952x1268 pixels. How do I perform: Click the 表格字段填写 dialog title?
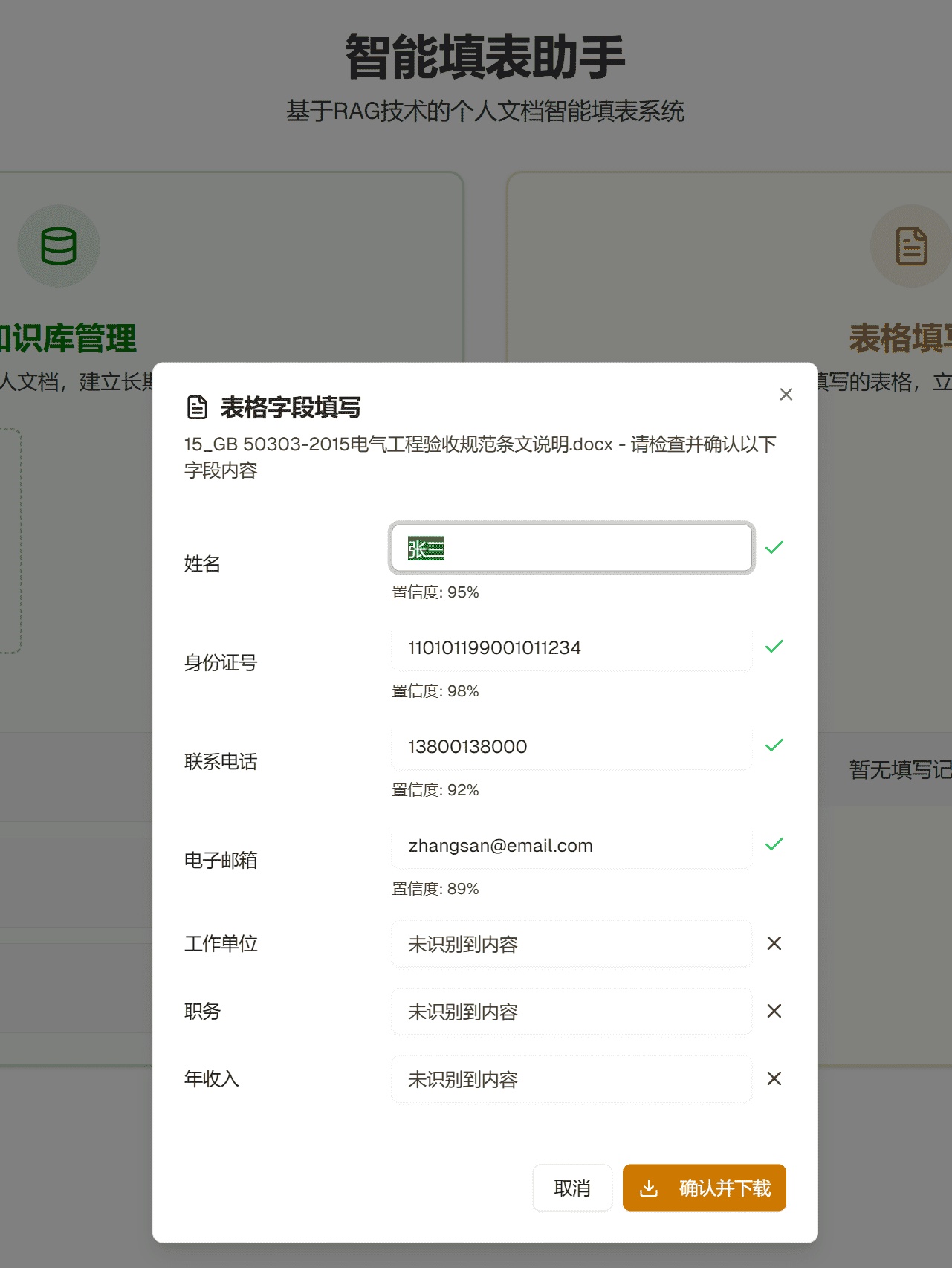291,407
